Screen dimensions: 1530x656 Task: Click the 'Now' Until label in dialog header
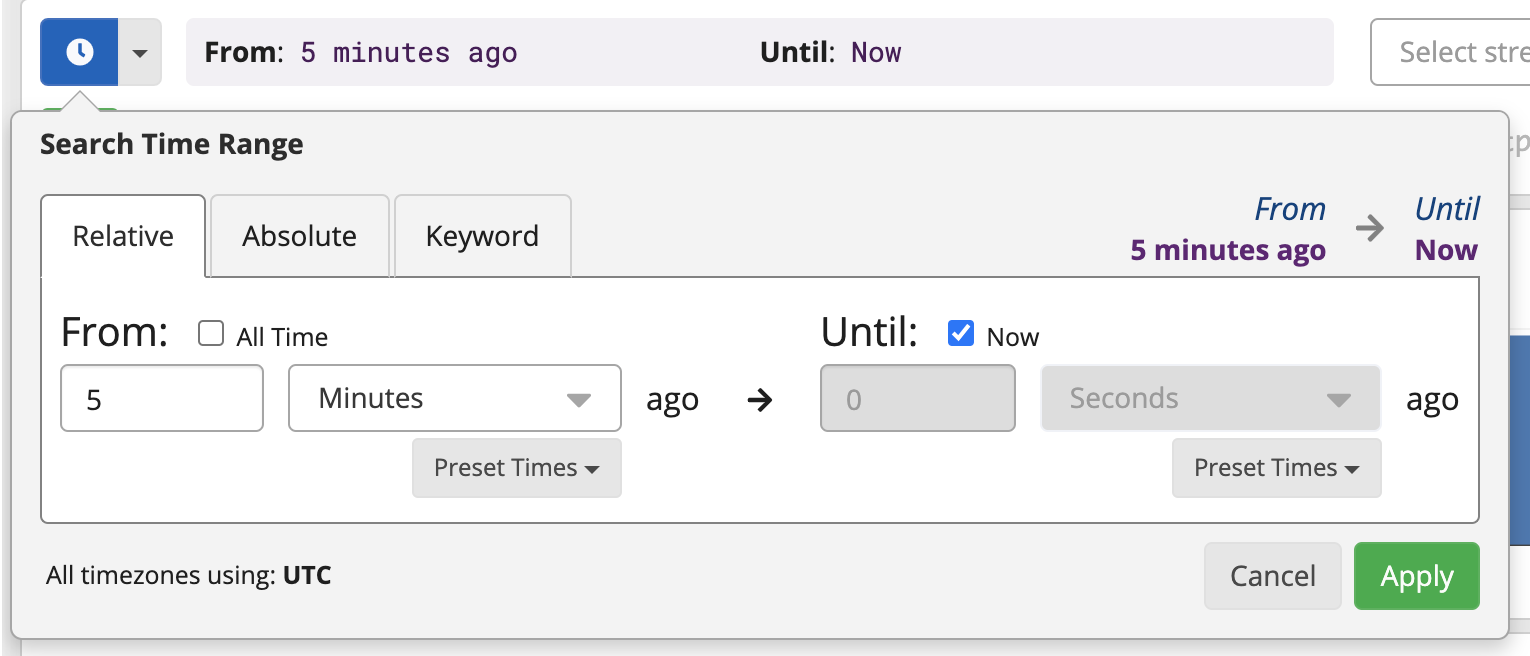[x=1446, y=250]
